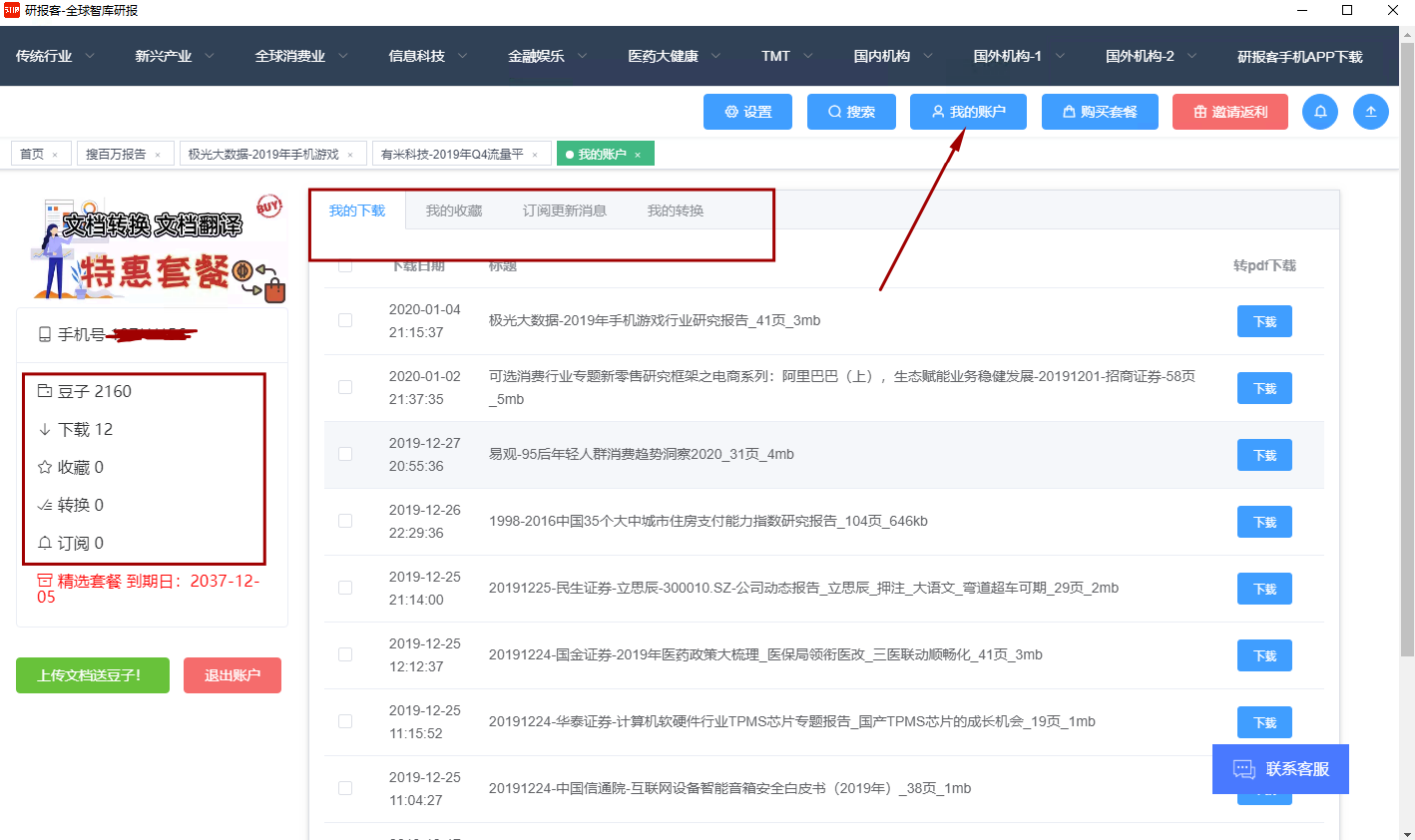
Task: Tick checkbox for 极光大数据 2020-01-04 row
Action: coord(345,320)
